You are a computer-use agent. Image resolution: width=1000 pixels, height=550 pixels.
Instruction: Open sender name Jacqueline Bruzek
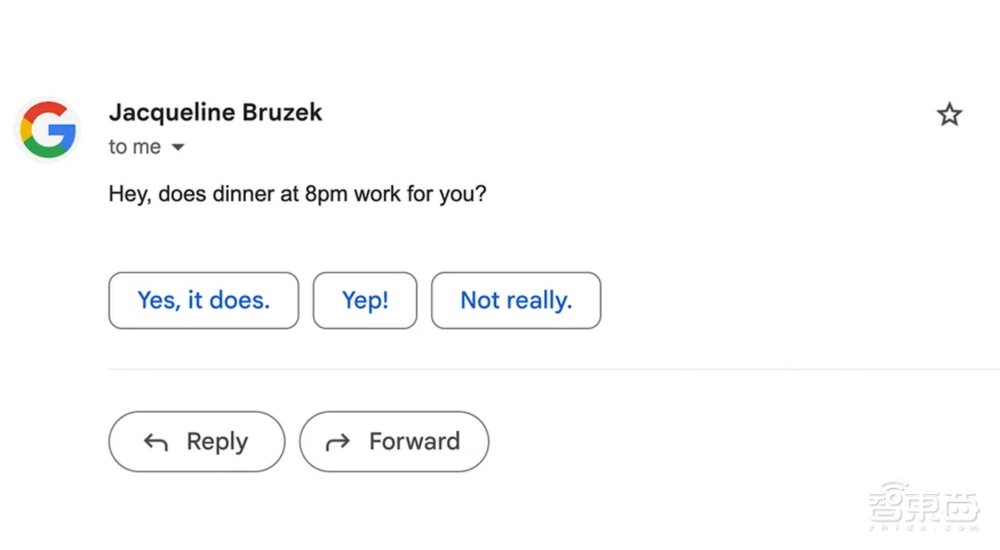(x=215, y=112)
